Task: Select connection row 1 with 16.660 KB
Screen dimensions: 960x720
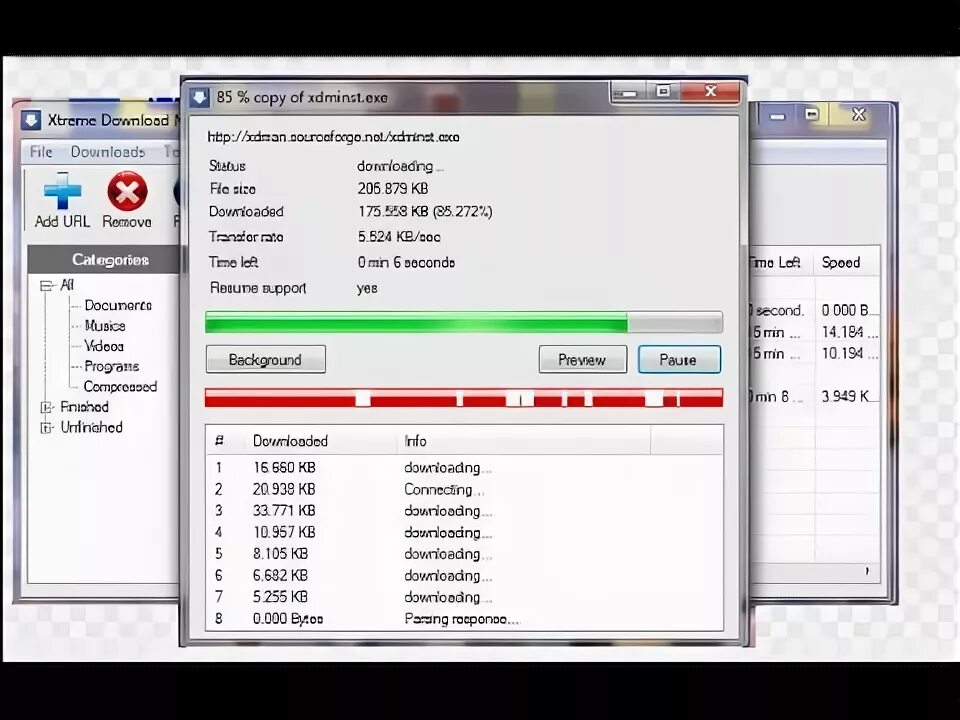Action: 464,468
